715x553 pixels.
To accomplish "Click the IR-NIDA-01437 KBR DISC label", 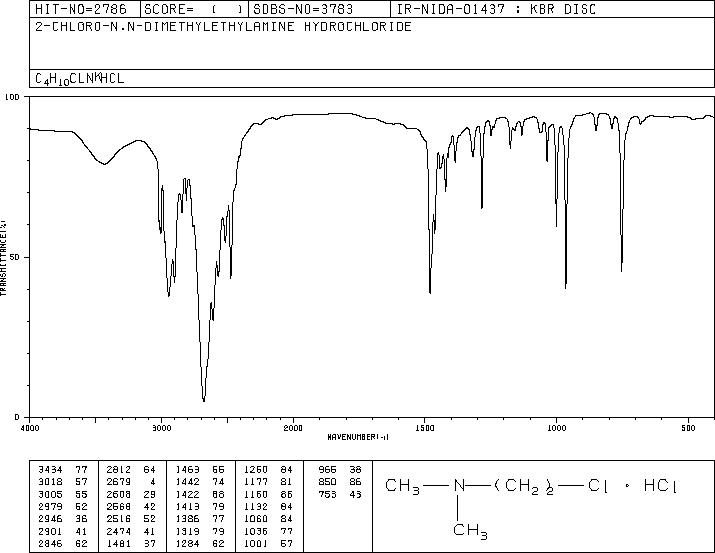I will (497, 9).
